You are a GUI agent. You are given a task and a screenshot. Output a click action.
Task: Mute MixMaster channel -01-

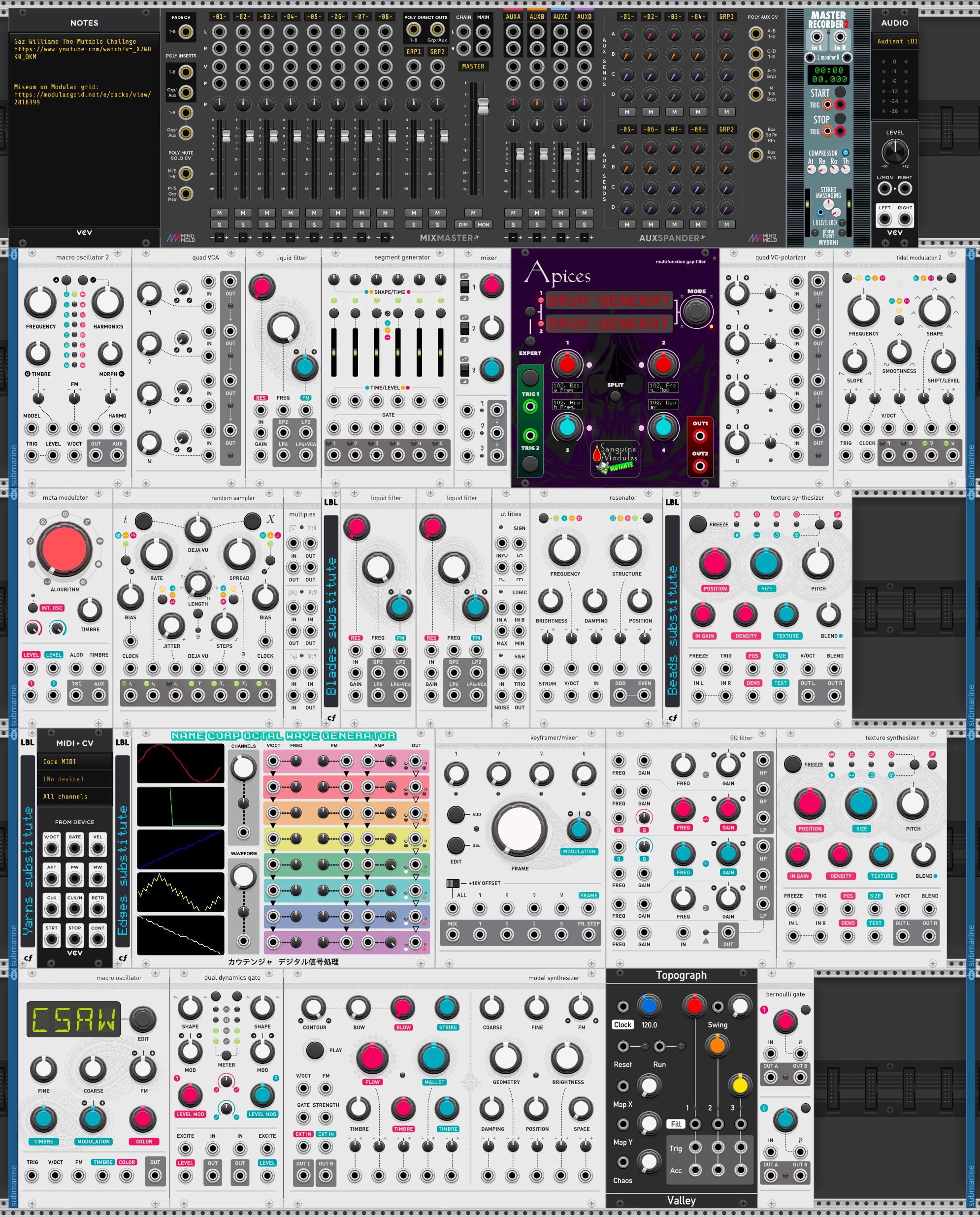[219, 213]
